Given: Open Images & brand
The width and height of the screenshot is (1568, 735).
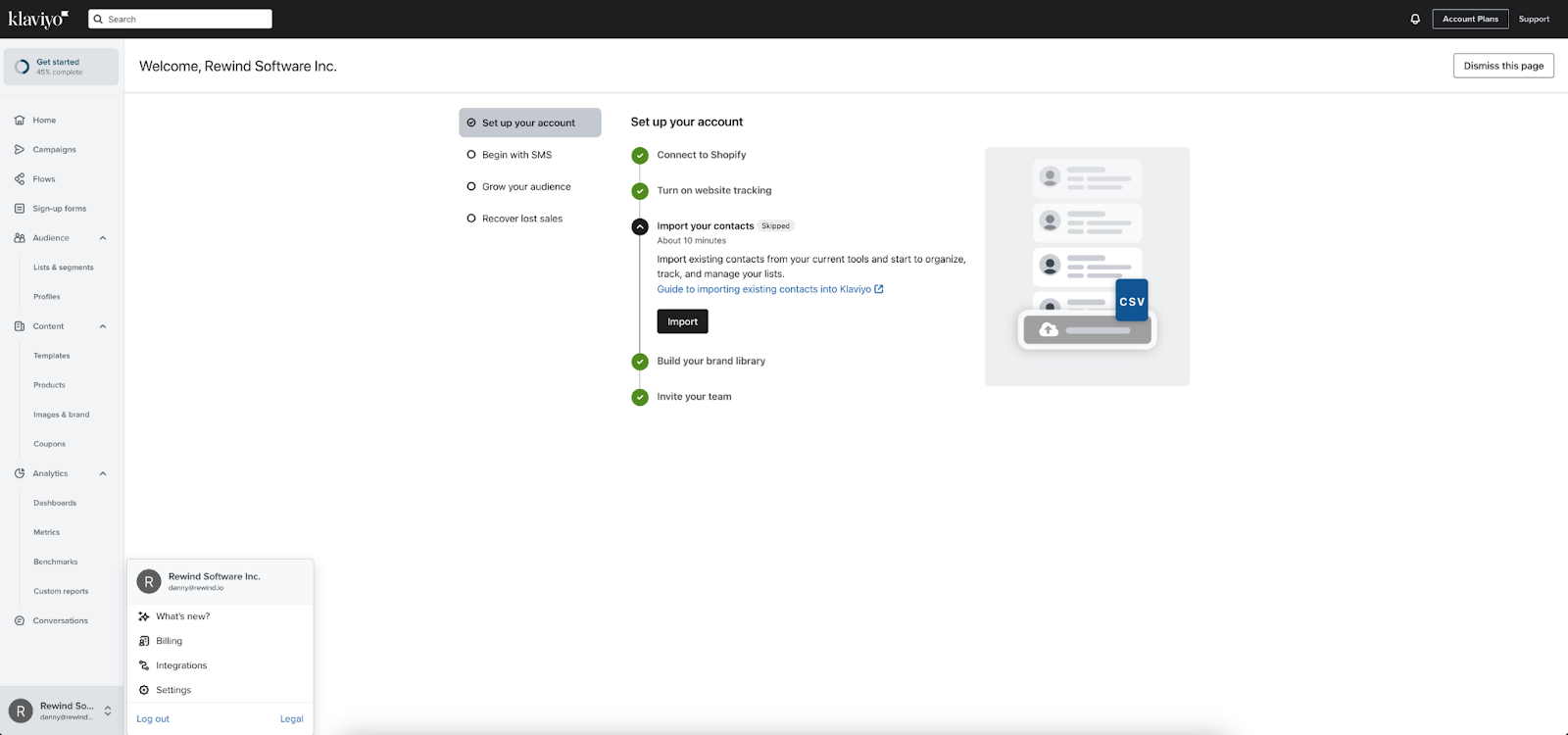Looking at the screenshot, I should pos(62,415).
